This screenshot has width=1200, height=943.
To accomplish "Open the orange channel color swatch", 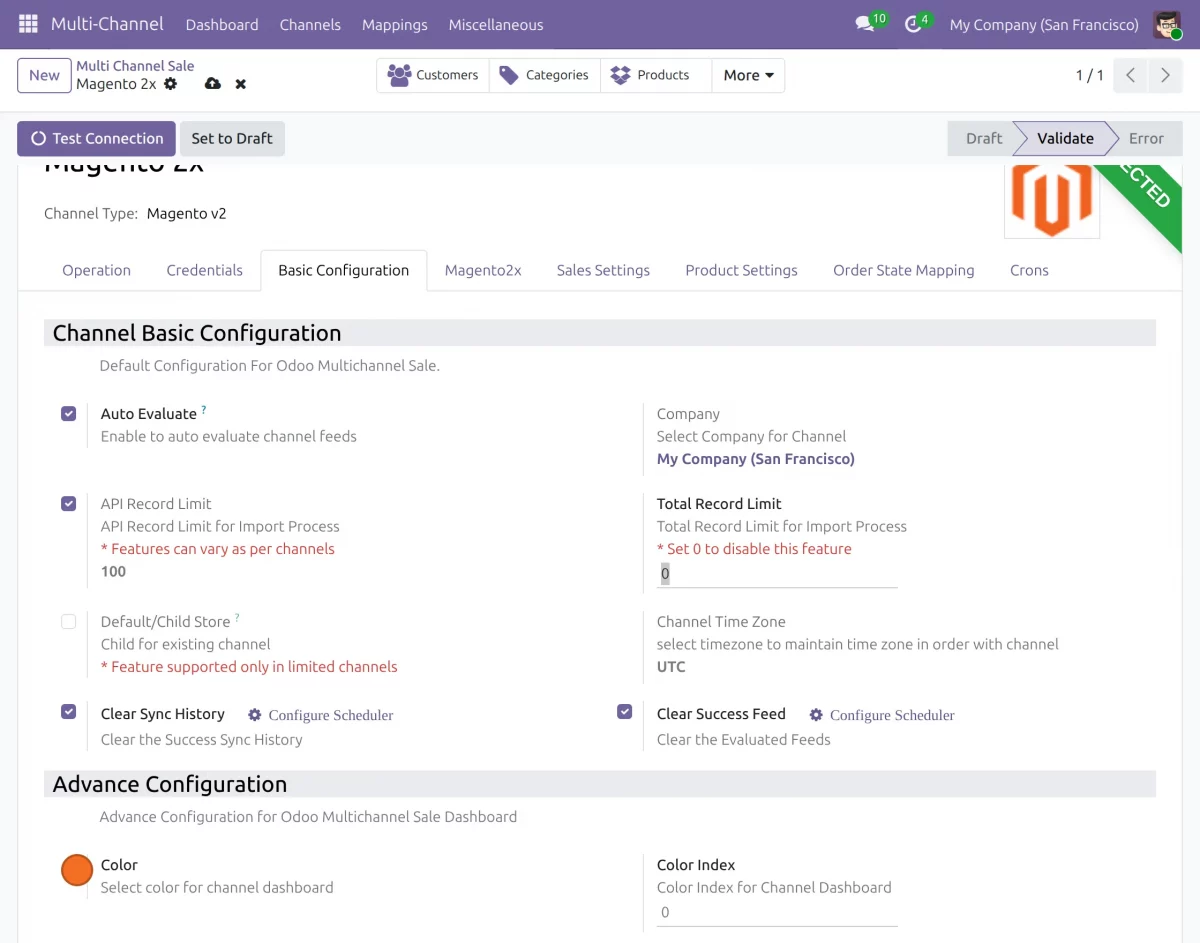I will (77, 870).
